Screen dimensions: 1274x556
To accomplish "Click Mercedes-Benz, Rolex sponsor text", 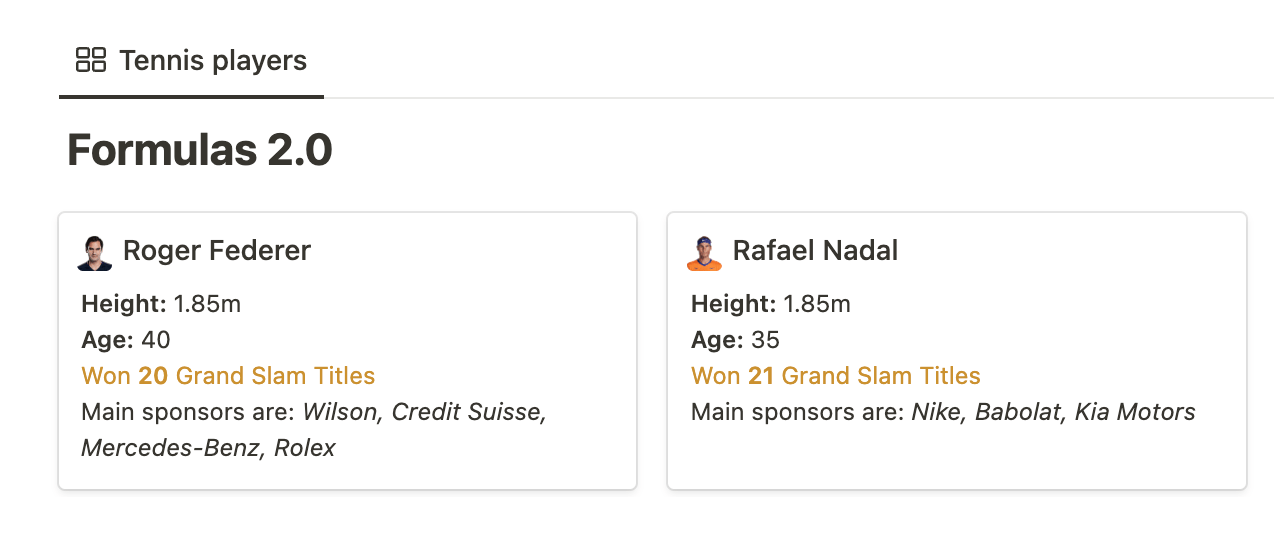I will (x=209, y=448).
